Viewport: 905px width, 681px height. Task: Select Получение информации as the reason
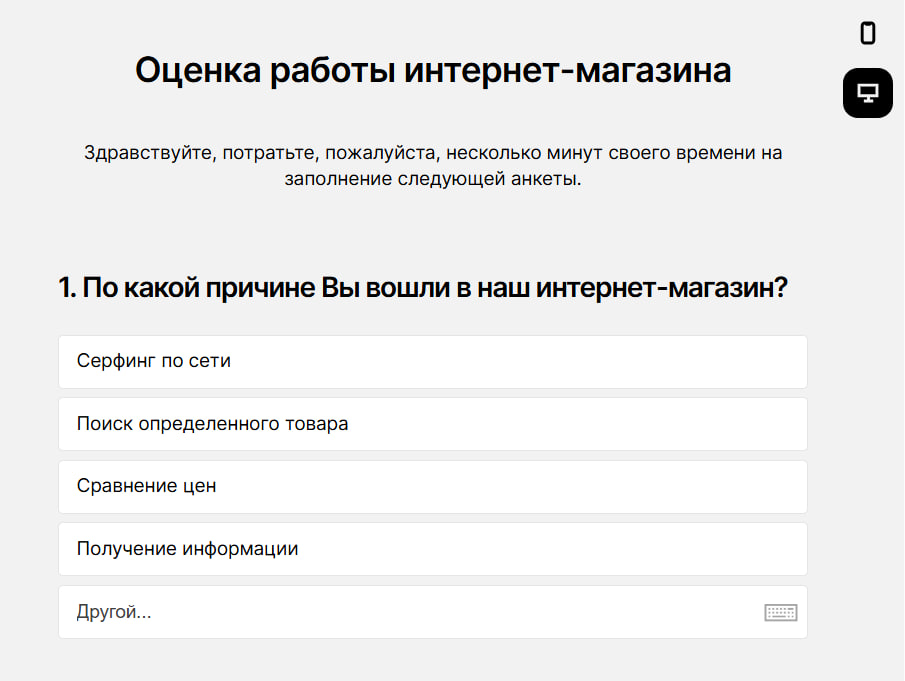(x=432, y=549)
